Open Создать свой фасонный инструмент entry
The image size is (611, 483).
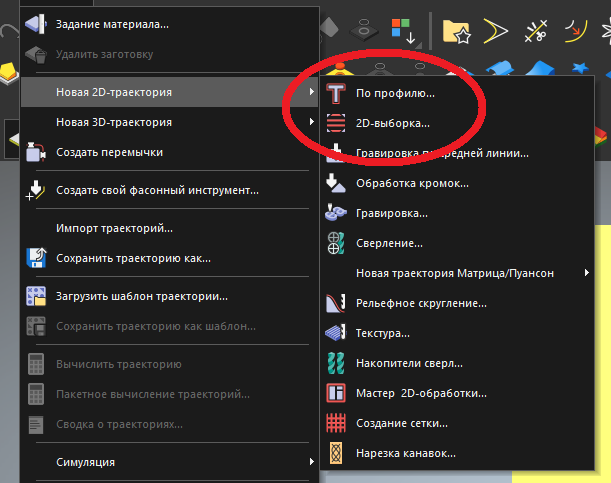point(170,190)
